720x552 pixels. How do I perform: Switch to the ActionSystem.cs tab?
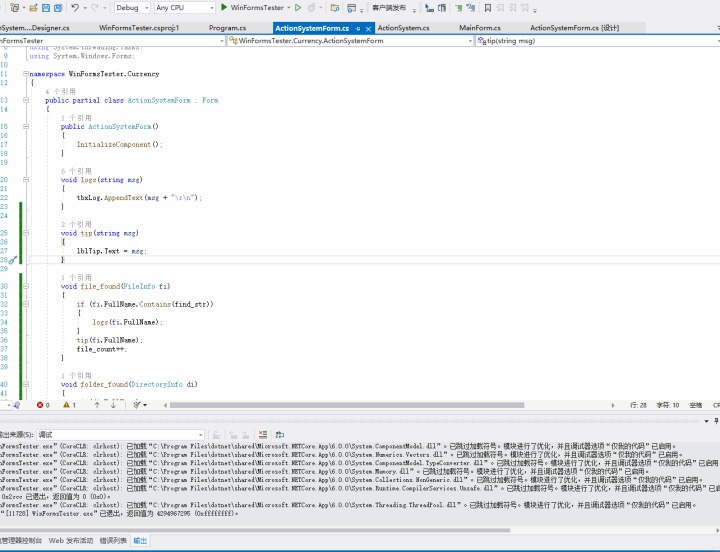click(404, 28)
